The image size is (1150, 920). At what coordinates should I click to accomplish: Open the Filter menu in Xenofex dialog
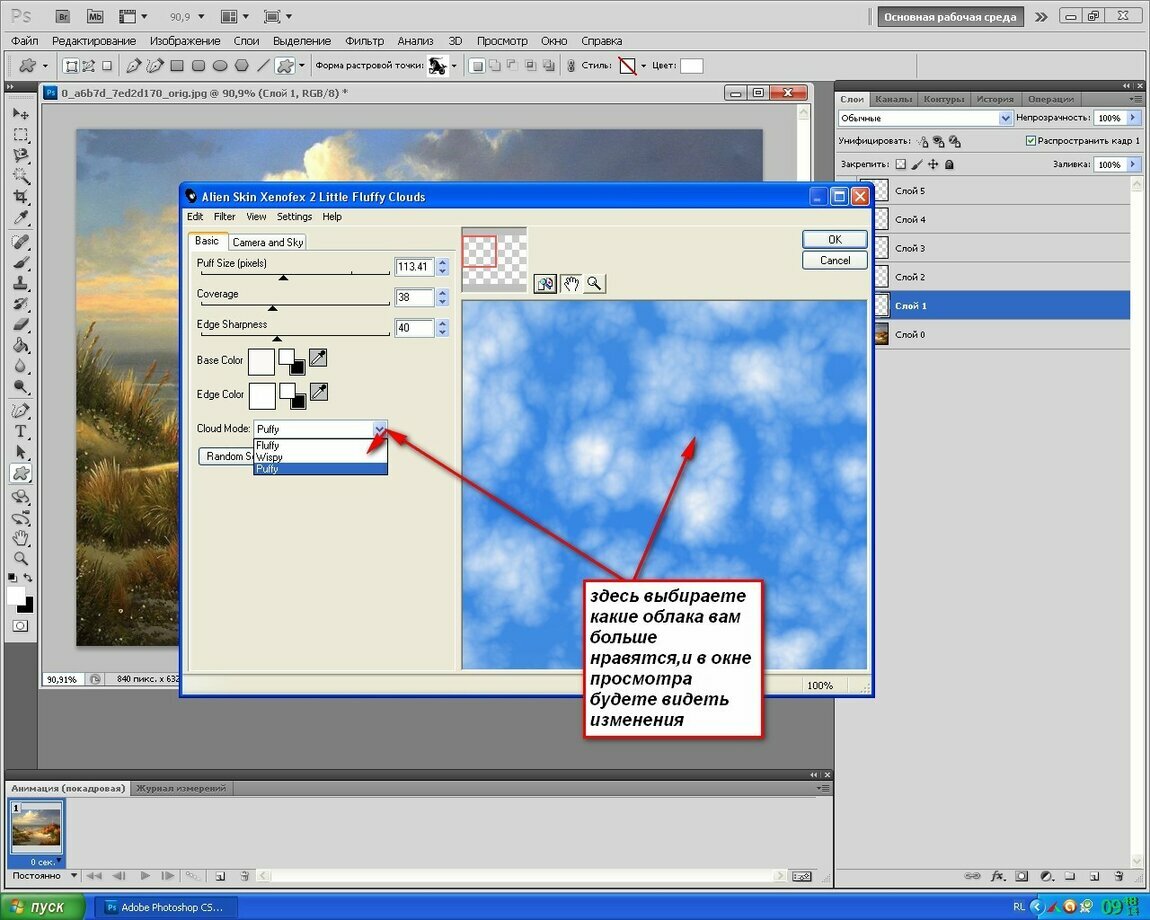[x=224, y=216]
